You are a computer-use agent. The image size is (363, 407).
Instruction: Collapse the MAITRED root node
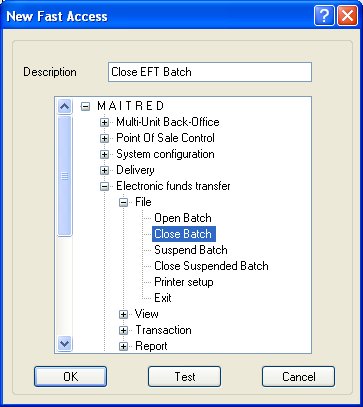86,107
